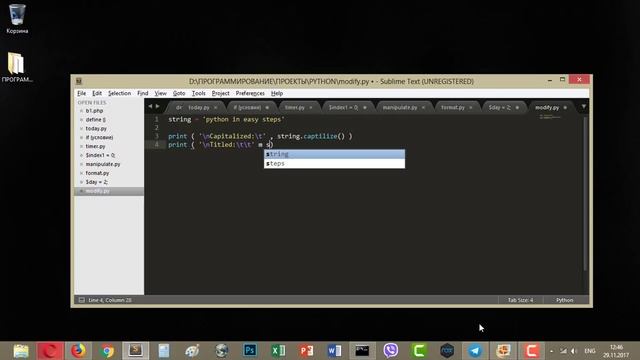The image size is (640, 360).
Task: Launch Chrome from the taskbar
Action: click(107, 351)
